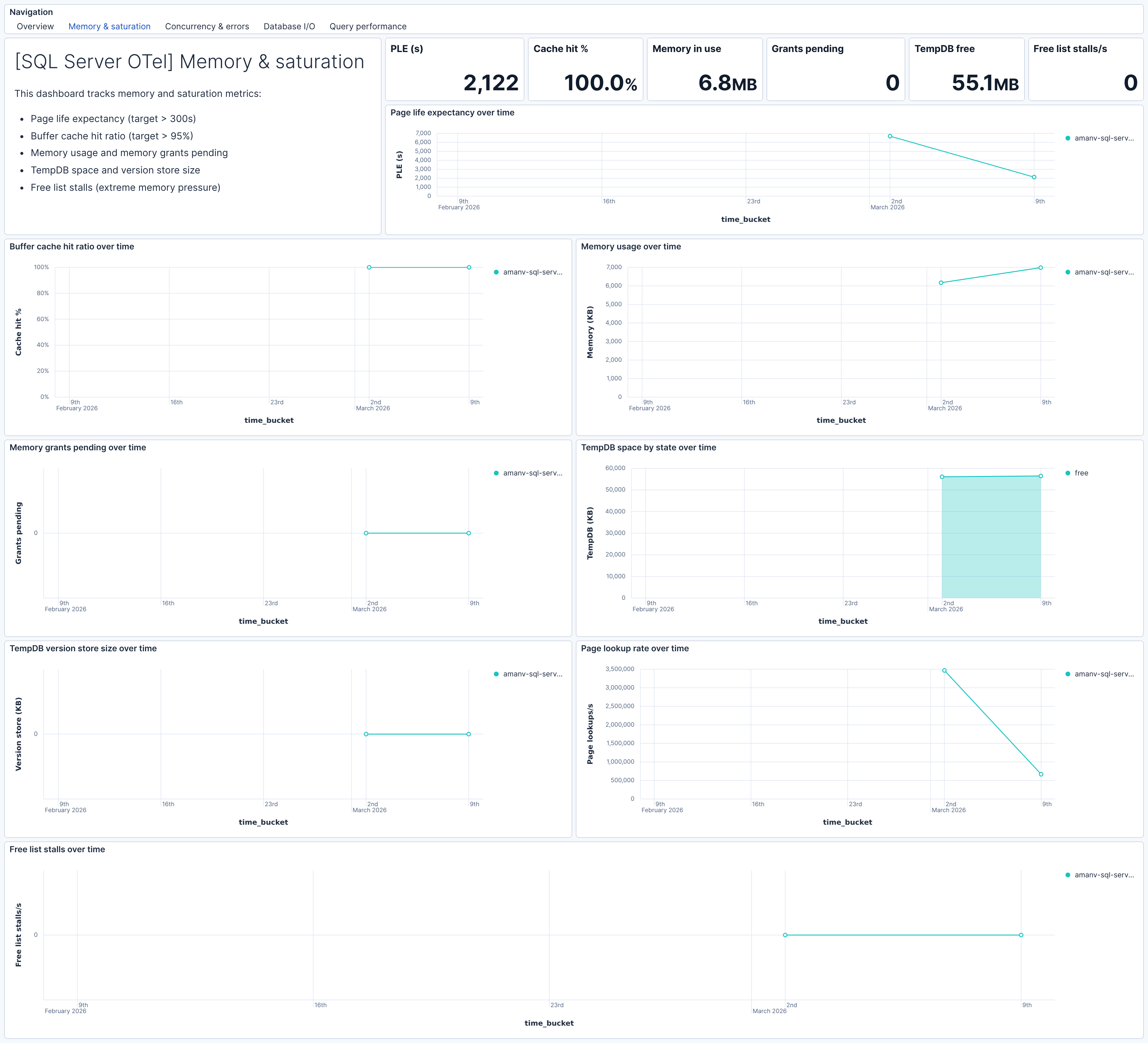This screenshot has width=1148, height=1043.
Task: Click the shaded TempDB free area
Action: point(991,538)
